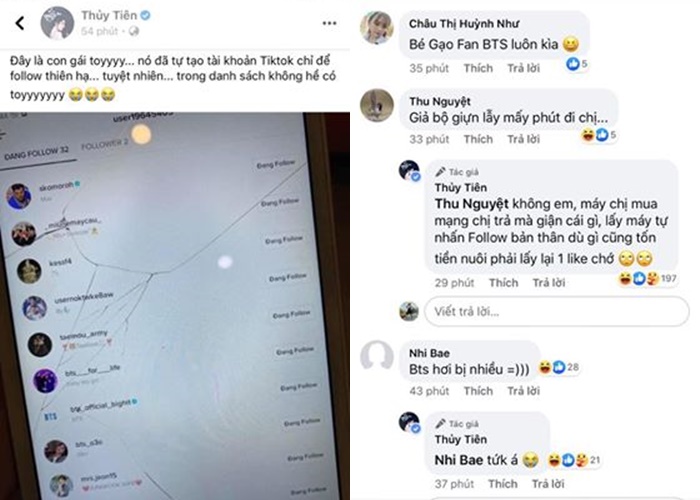View reactions on the Bts hơi bị nhiều comment
The width and height of the screenshot is (700, 500).
[558, 367]
